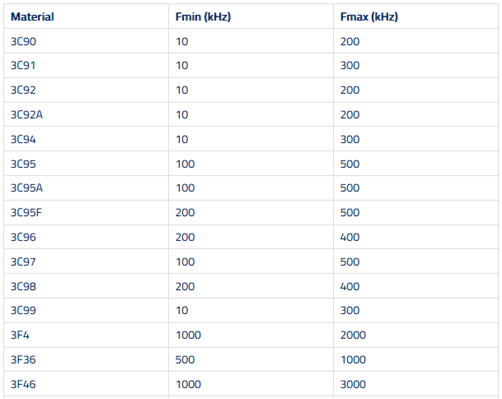Screen dimensions: 502x399
Task: Click the Fmax (kHz) column header
Action: coord(369,17)
